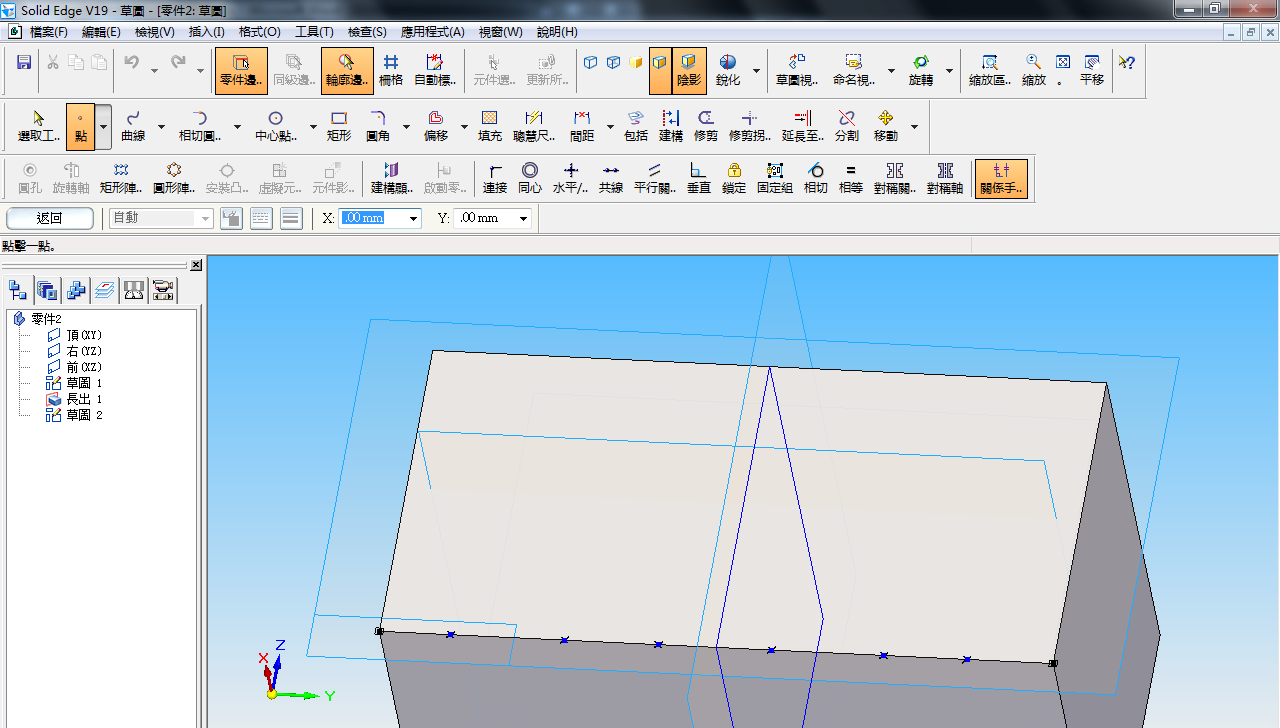Toggle the 銳化 sharpen display option
The image size is (1280, 728).
click(727, 71)
